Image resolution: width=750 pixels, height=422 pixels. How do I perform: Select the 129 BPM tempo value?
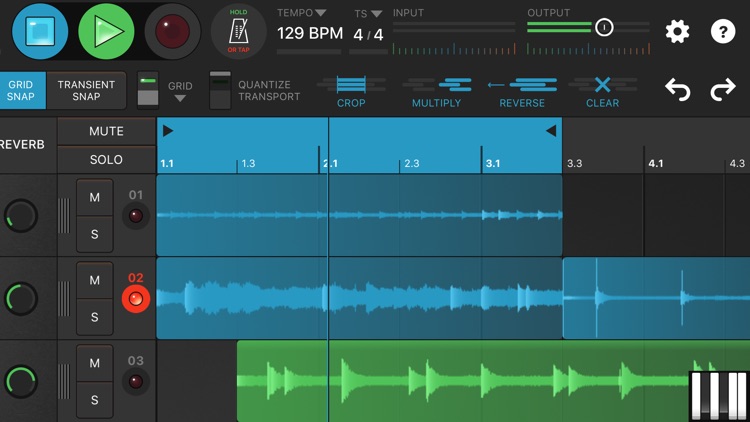[310, 33]
